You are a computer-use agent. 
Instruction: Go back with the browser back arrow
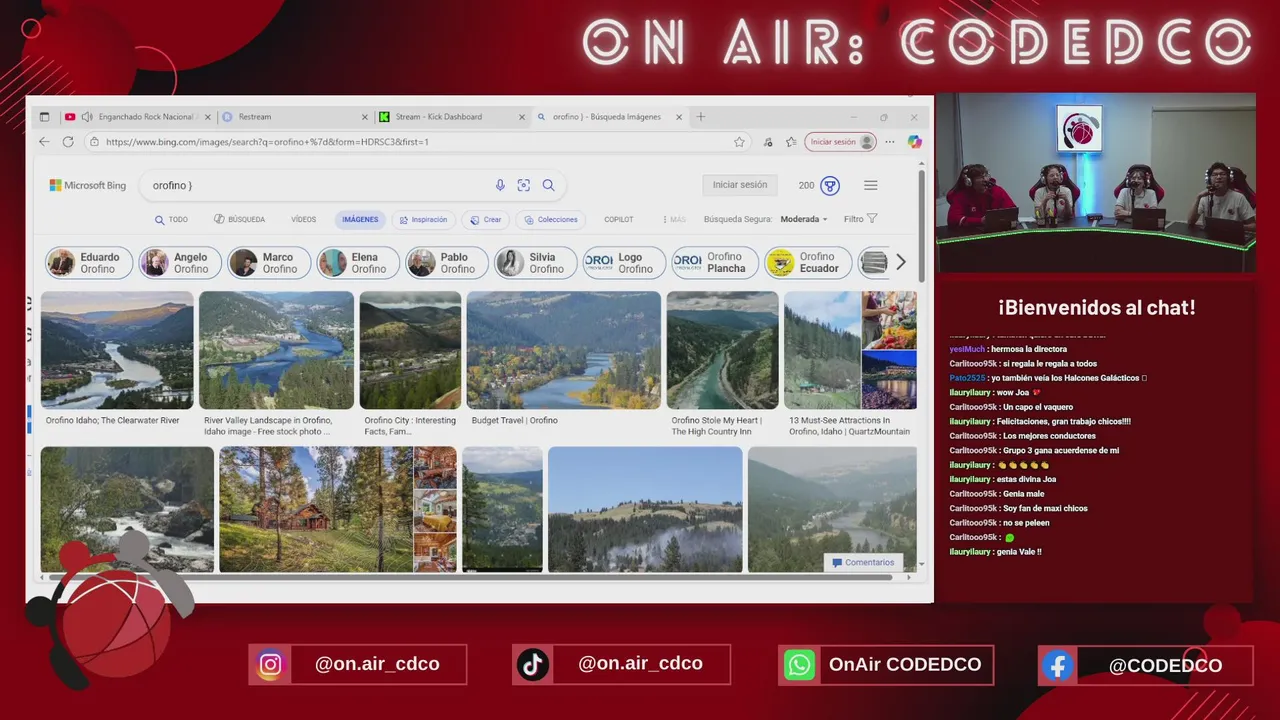(x=44, y=142)
